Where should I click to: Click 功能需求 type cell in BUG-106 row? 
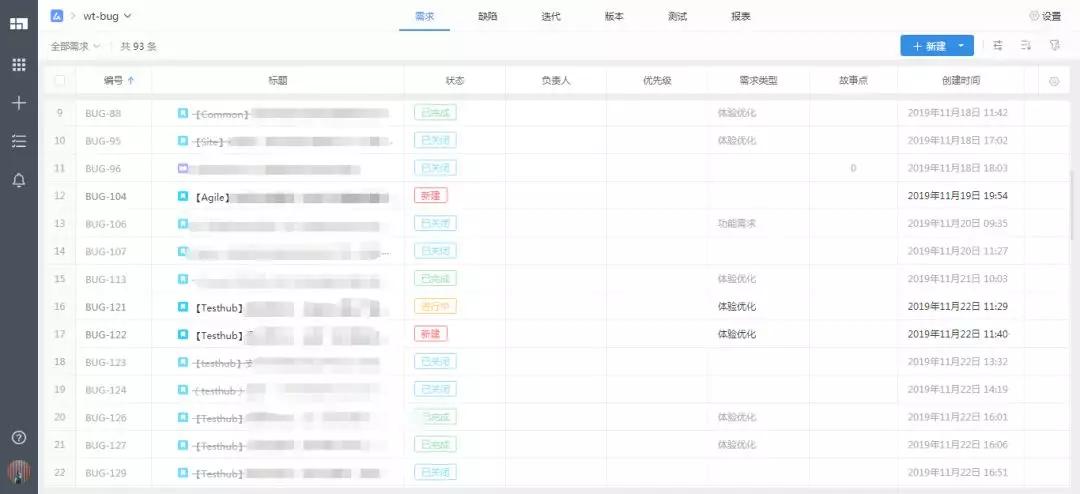[737, 223]
